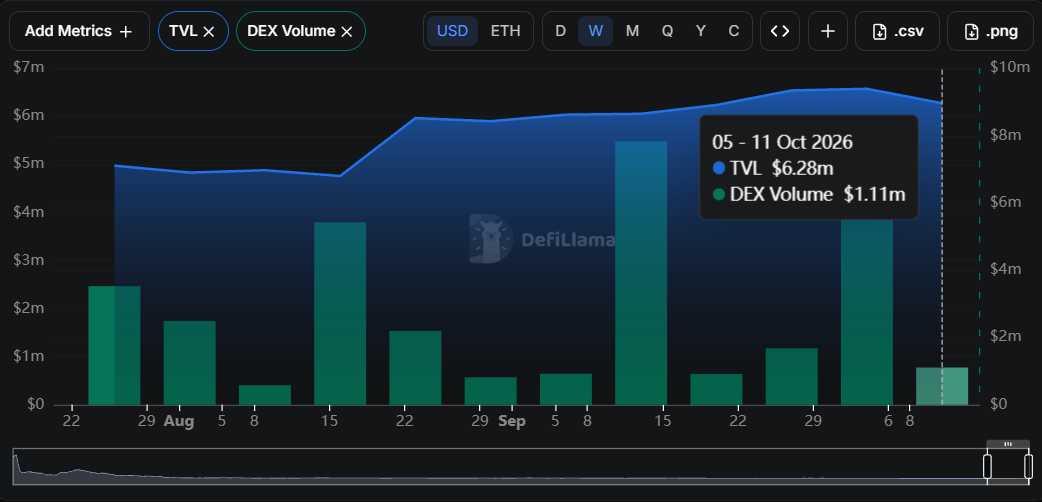
Task: Remove the DEX Volume metric chip
Action: pos(346,31)
